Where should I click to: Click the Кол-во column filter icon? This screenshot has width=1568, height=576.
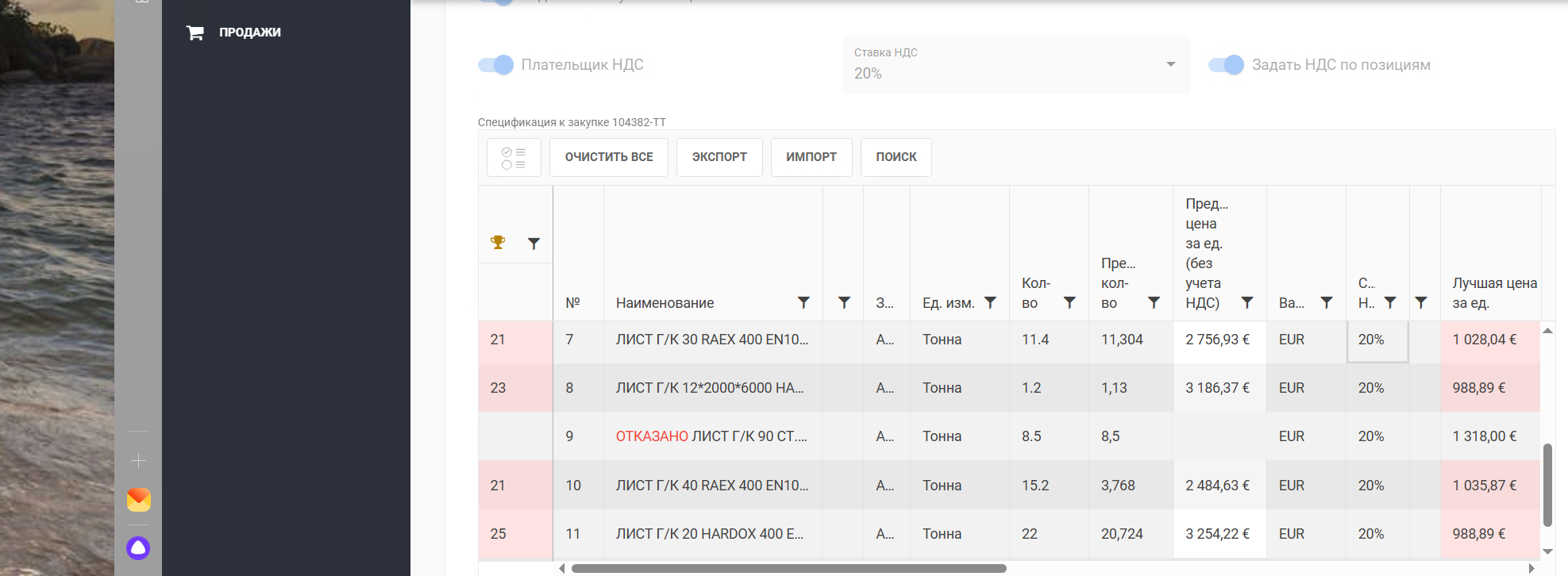tap(1069, 303)
